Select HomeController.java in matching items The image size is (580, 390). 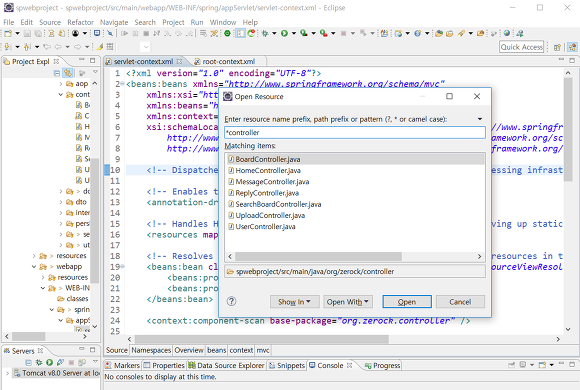[x=355, y=171]
